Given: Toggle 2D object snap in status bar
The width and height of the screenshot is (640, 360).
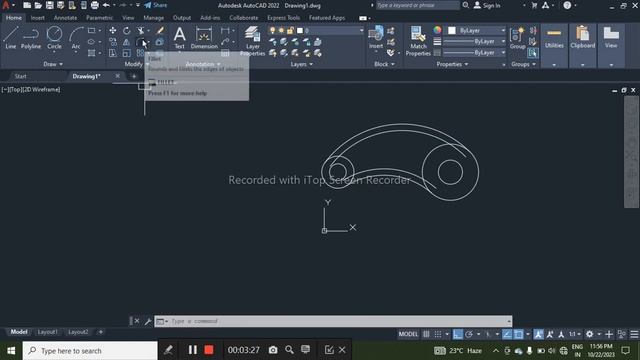Looking at the screenshot, I should point(518,334).
